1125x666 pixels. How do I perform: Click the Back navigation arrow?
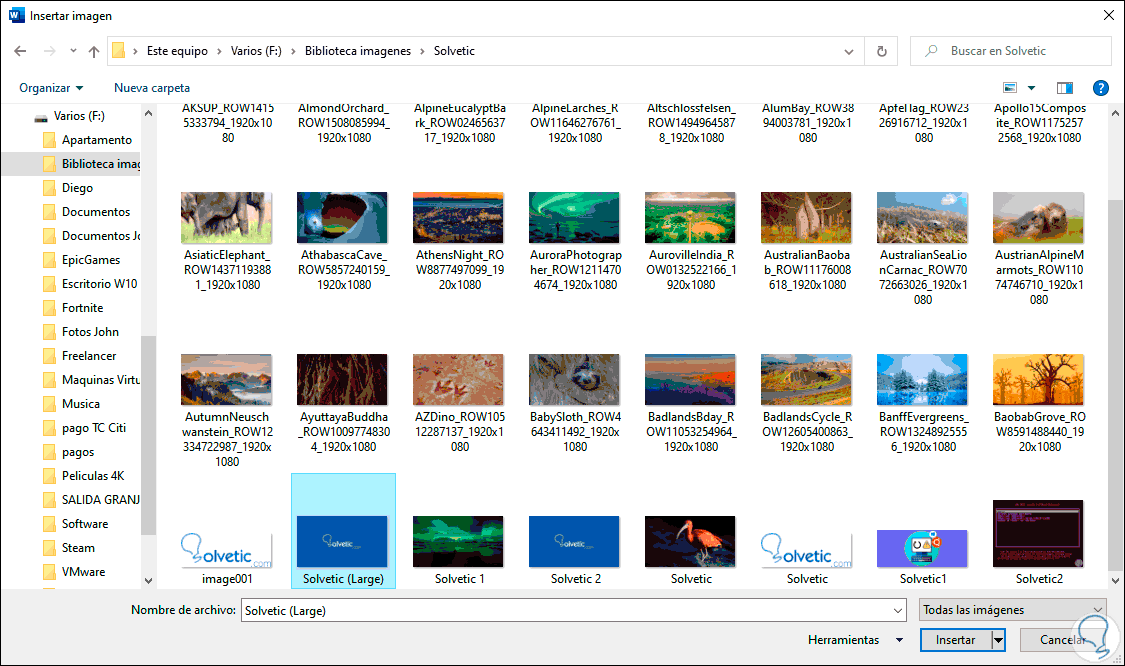point(21,51)
